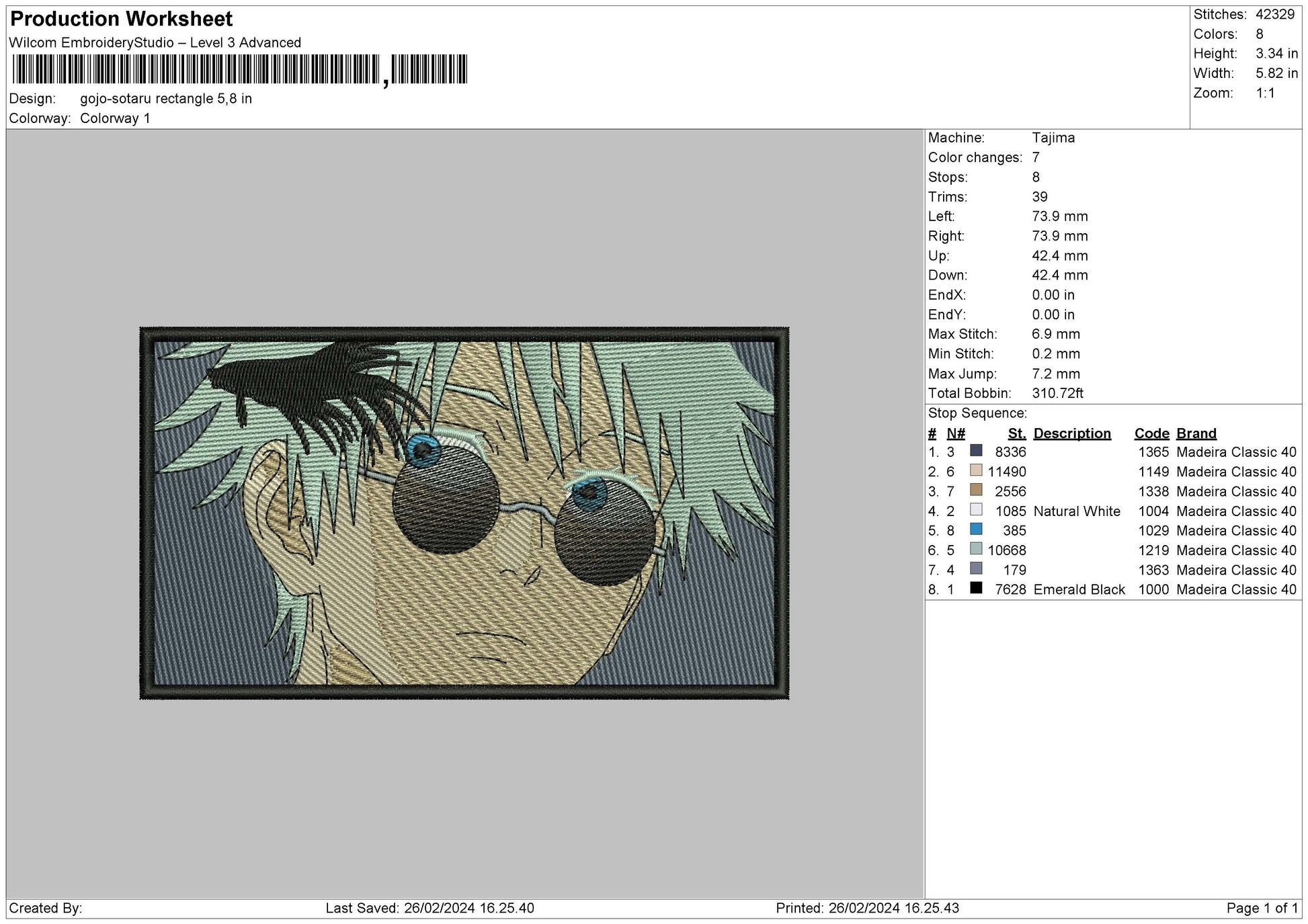Viewport: 1308px width, 924px height.
Task: Click the Description column header
Action: (x=1071, y=433)
